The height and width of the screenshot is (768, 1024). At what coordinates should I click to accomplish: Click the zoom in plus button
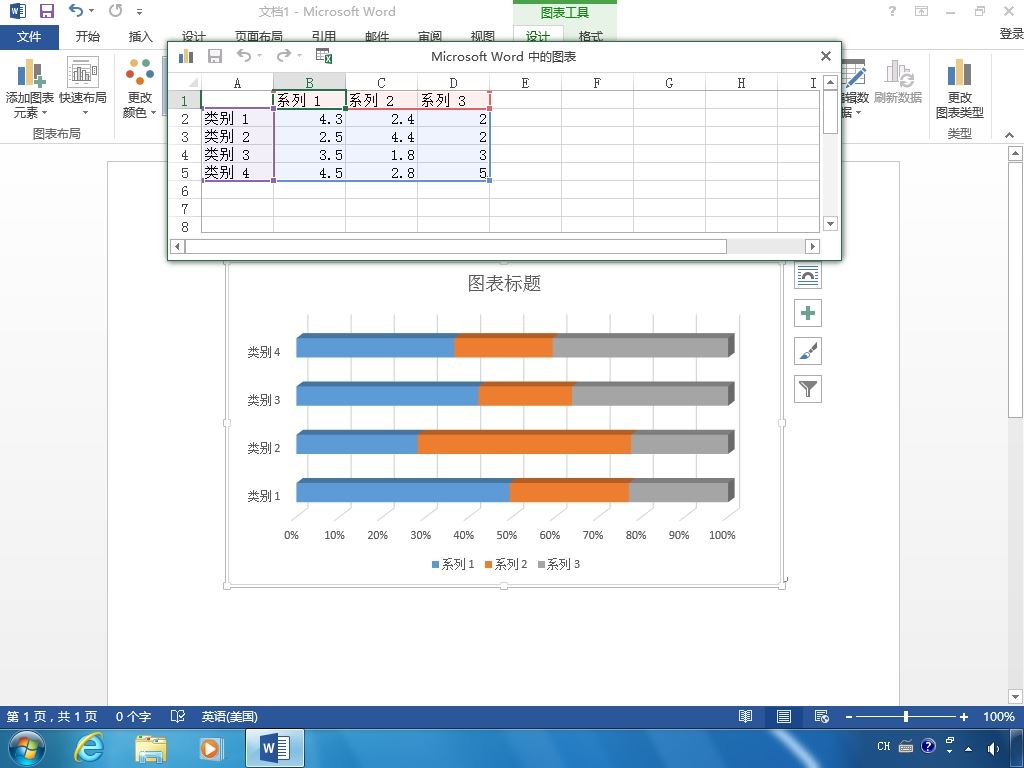tap(963, 716)
